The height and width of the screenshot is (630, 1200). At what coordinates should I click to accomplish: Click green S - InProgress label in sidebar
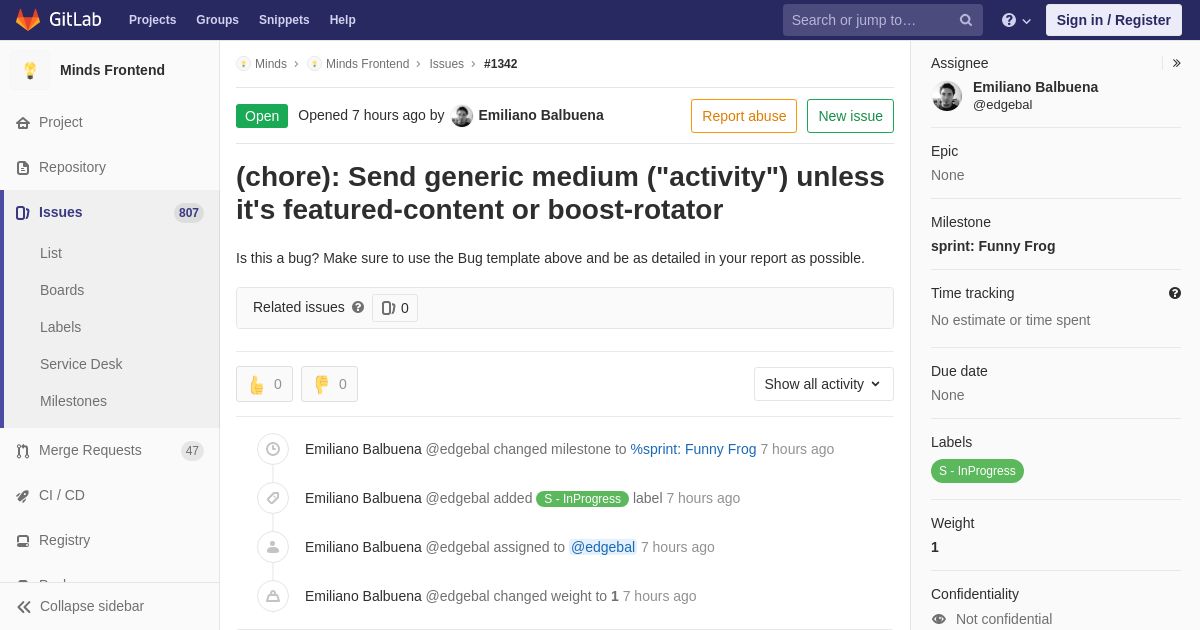[x=977, y=471]
